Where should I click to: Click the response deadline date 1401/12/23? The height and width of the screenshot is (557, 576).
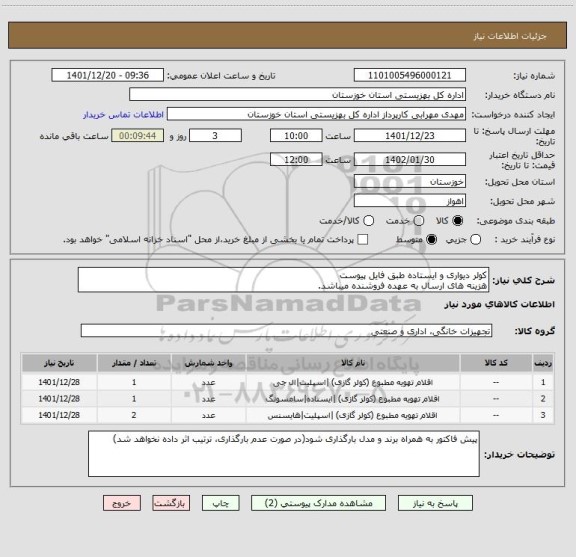point(410,136)
